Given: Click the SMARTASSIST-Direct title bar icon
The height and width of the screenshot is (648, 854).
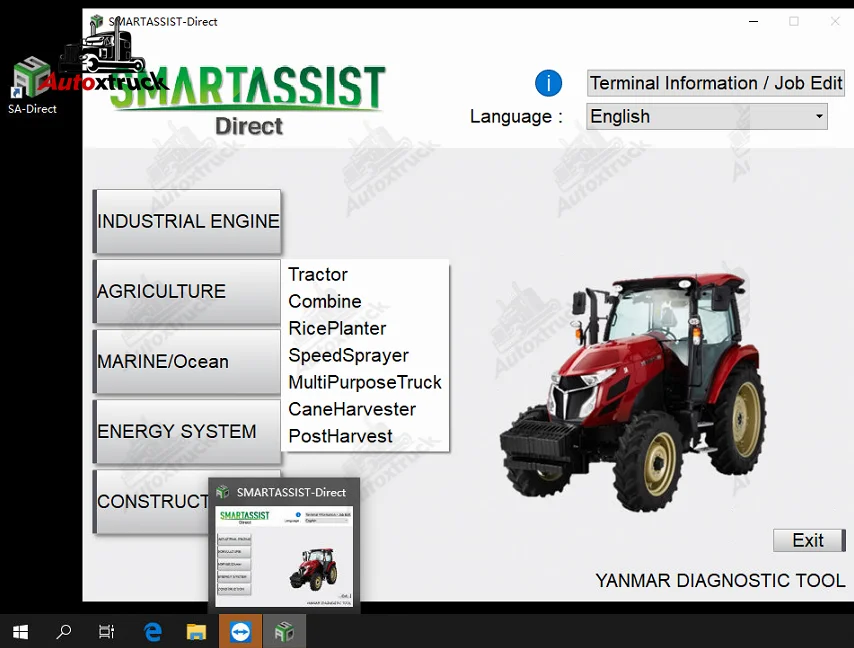Looking at the screenshot, I should pyautogui.click(x=96, y=21).
